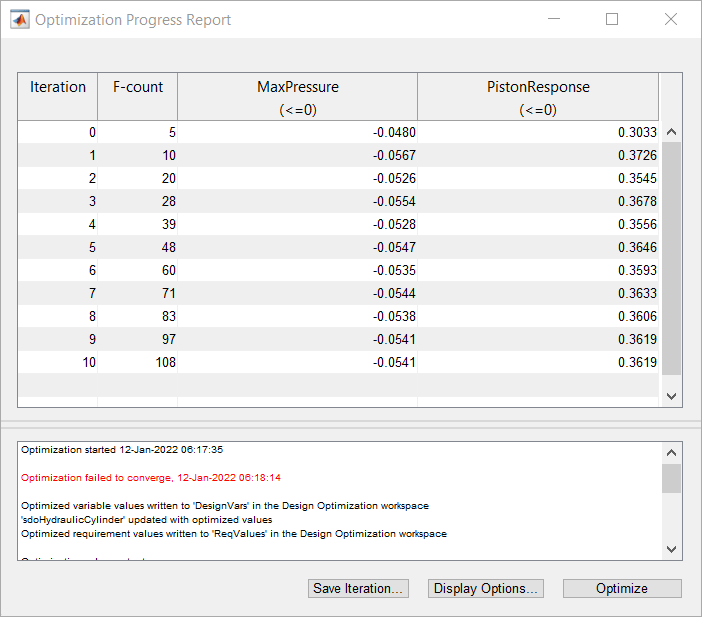
Task: Select MaxPressure value -0.0528
Action: coord(298,224)
